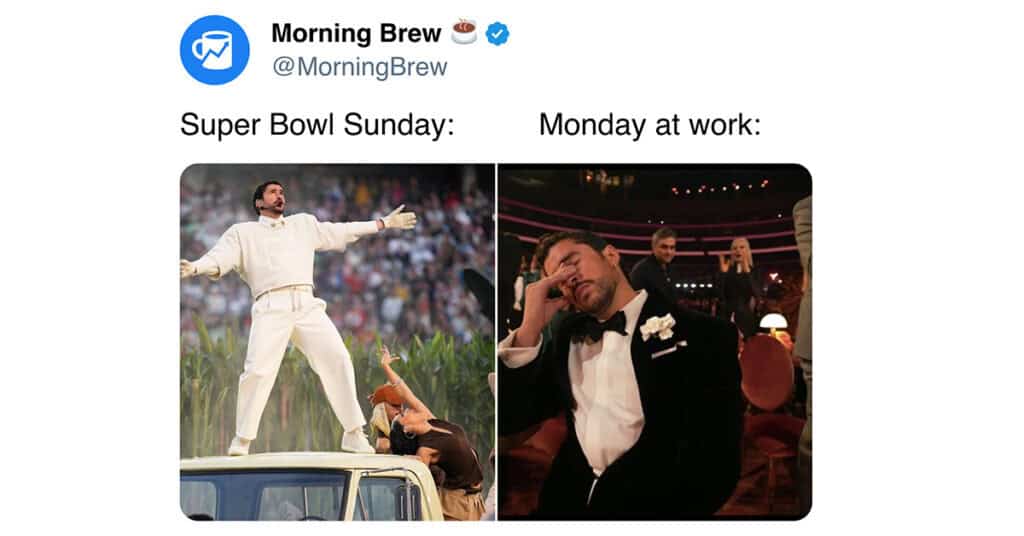Open the Morning Brew profile avatar

pos(214,50)
